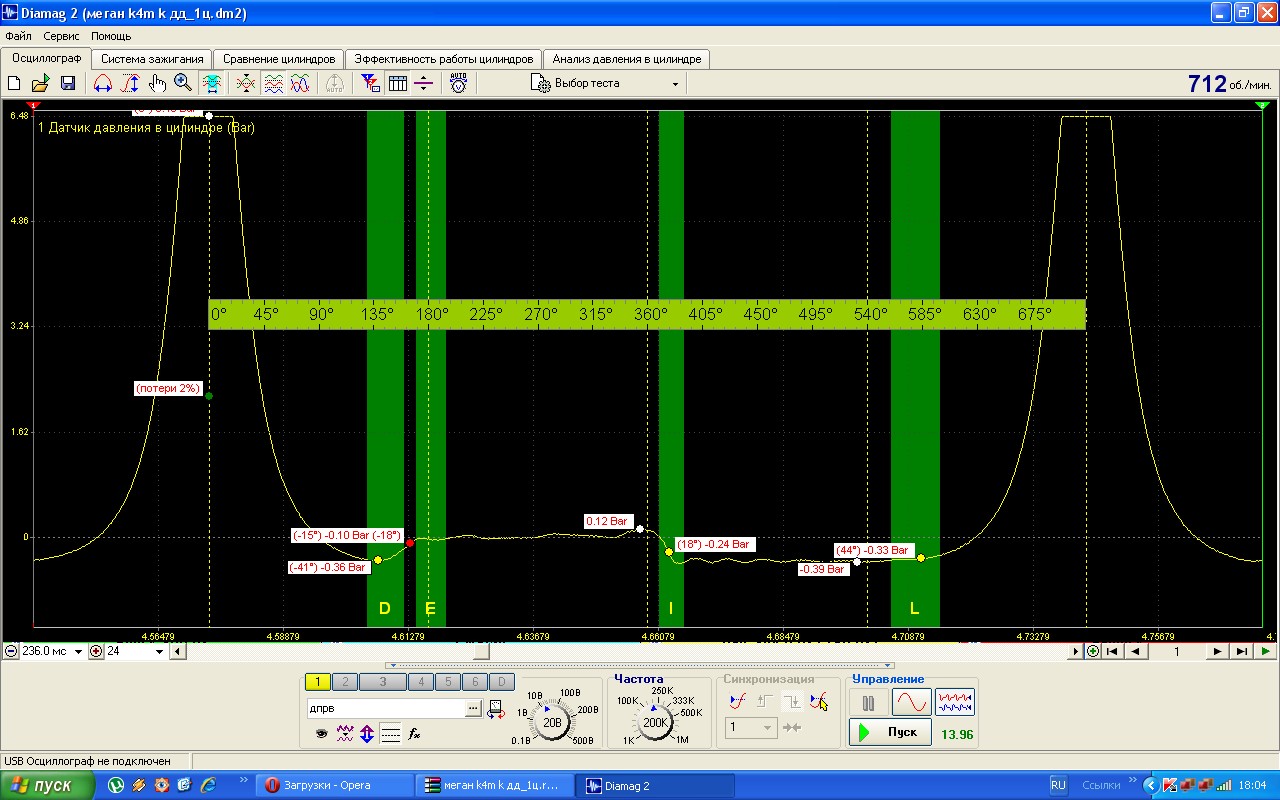The height and width of the screenshot is (800, 1280).
Task: Click the blue vertical shift arrows icon
Action: tap(367, 733)
